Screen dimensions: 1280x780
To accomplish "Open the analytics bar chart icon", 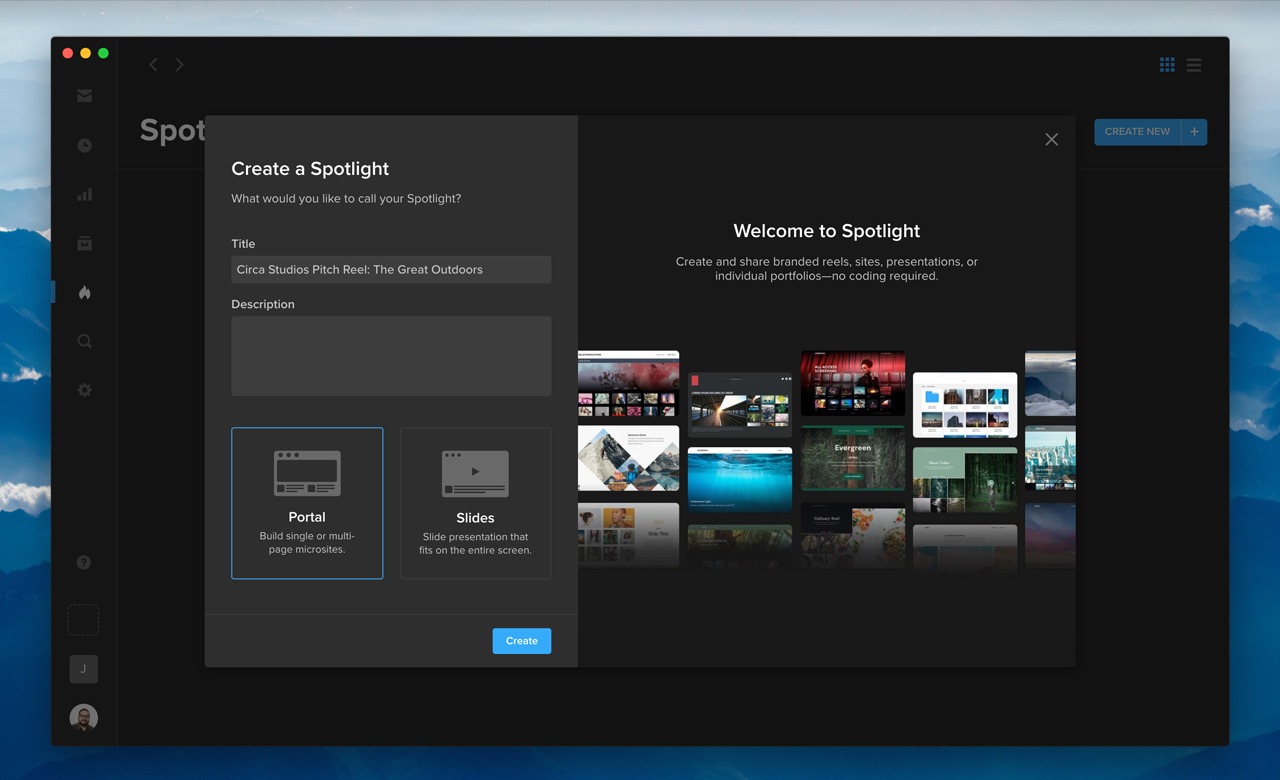I will point(84,194).
